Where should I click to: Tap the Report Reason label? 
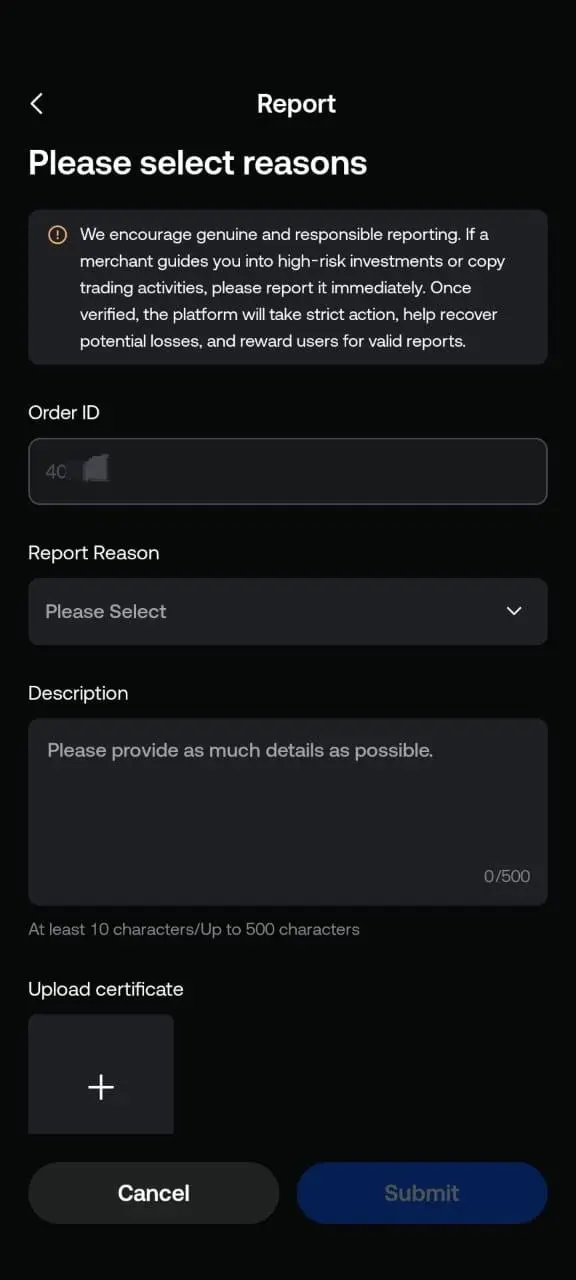94,553
